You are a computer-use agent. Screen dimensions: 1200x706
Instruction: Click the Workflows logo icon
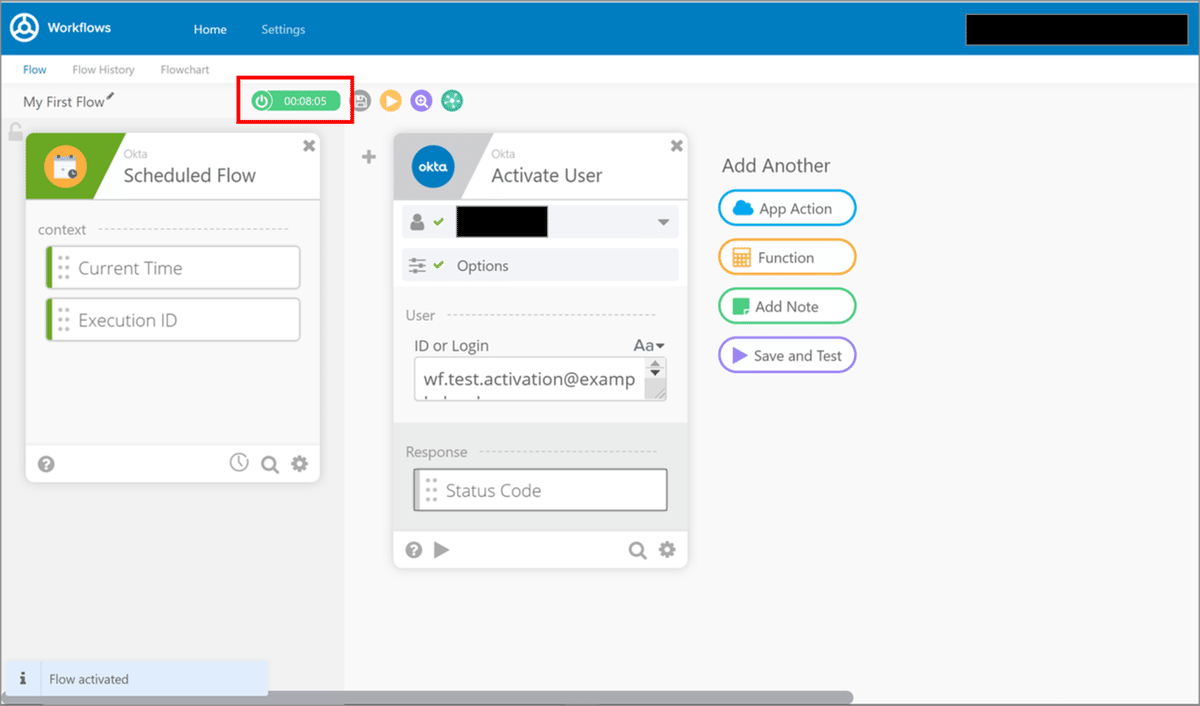click(25, 28)
